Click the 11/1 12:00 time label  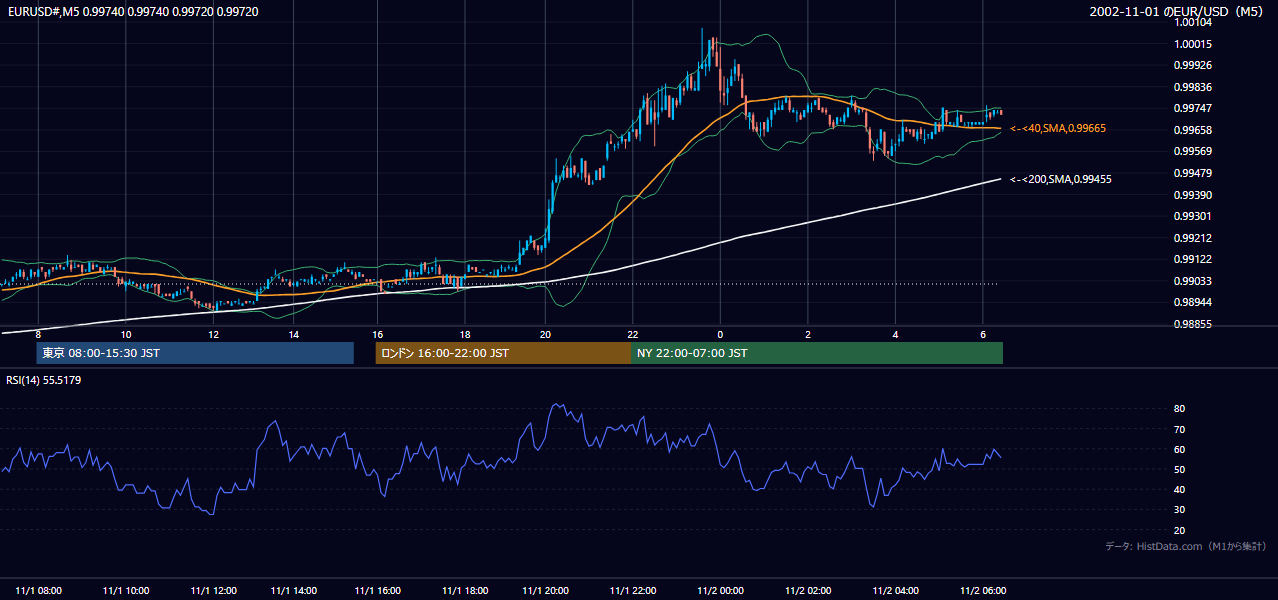click(213, 591)
